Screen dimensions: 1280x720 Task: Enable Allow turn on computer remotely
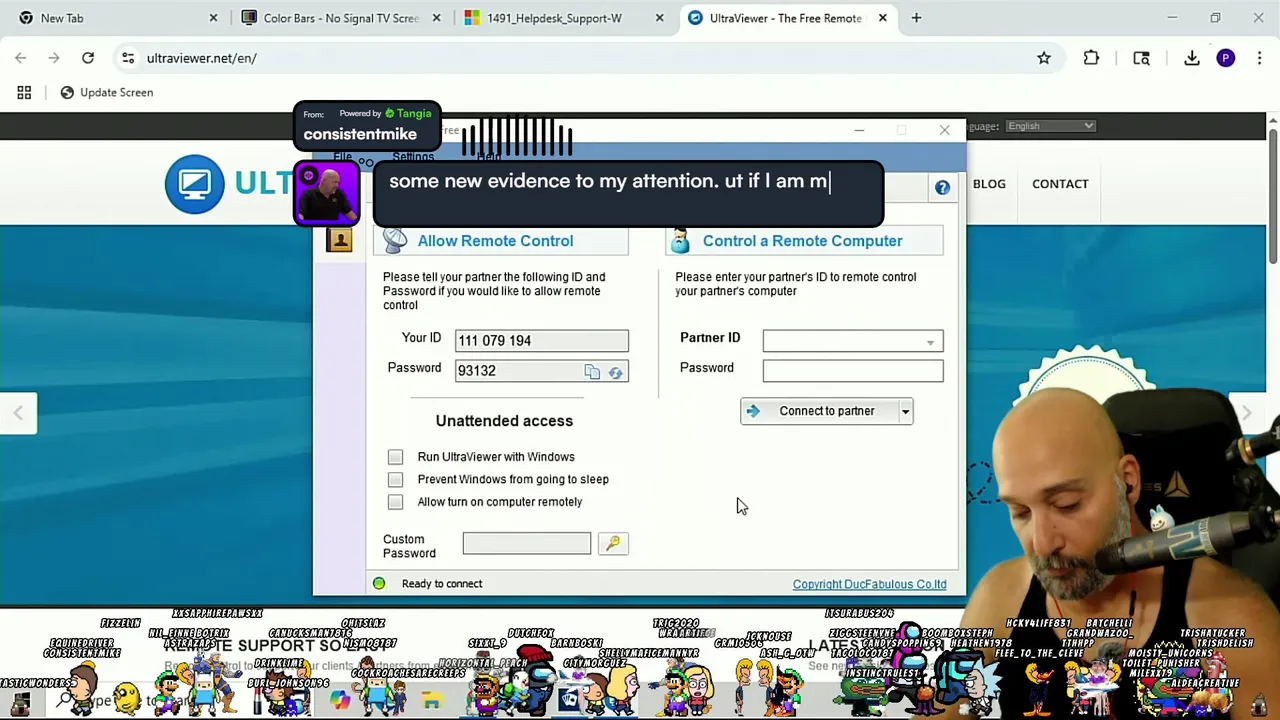395,502
